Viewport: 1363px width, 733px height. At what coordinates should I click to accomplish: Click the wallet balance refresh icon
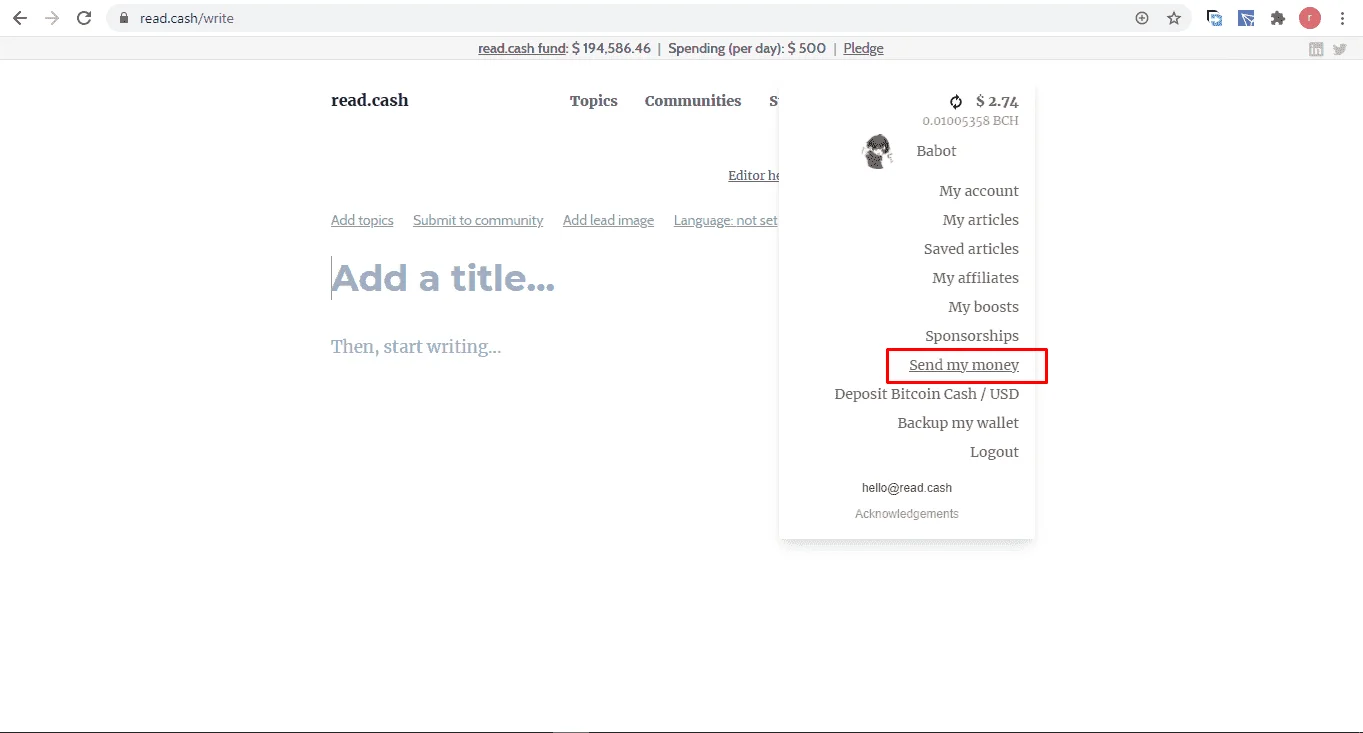(x=956, y=101)
